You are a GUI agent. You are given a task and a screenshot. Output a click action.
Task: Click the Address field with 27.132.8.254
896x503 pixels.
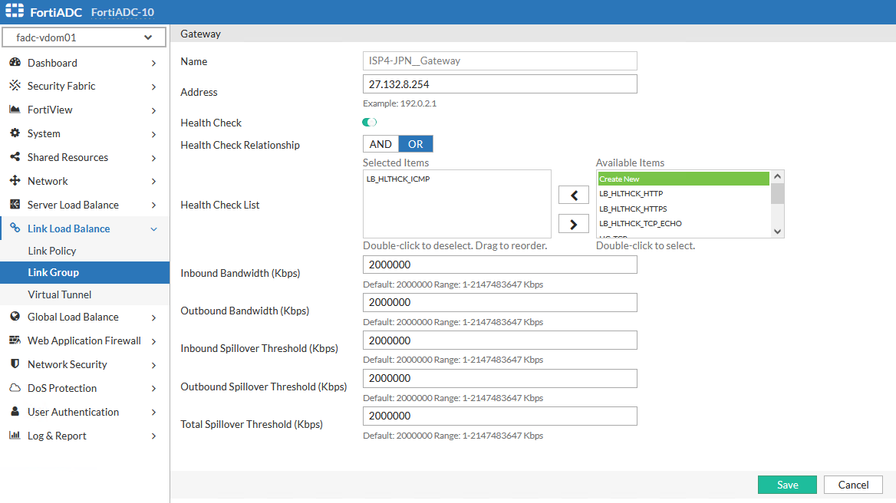tap(500, 84)
